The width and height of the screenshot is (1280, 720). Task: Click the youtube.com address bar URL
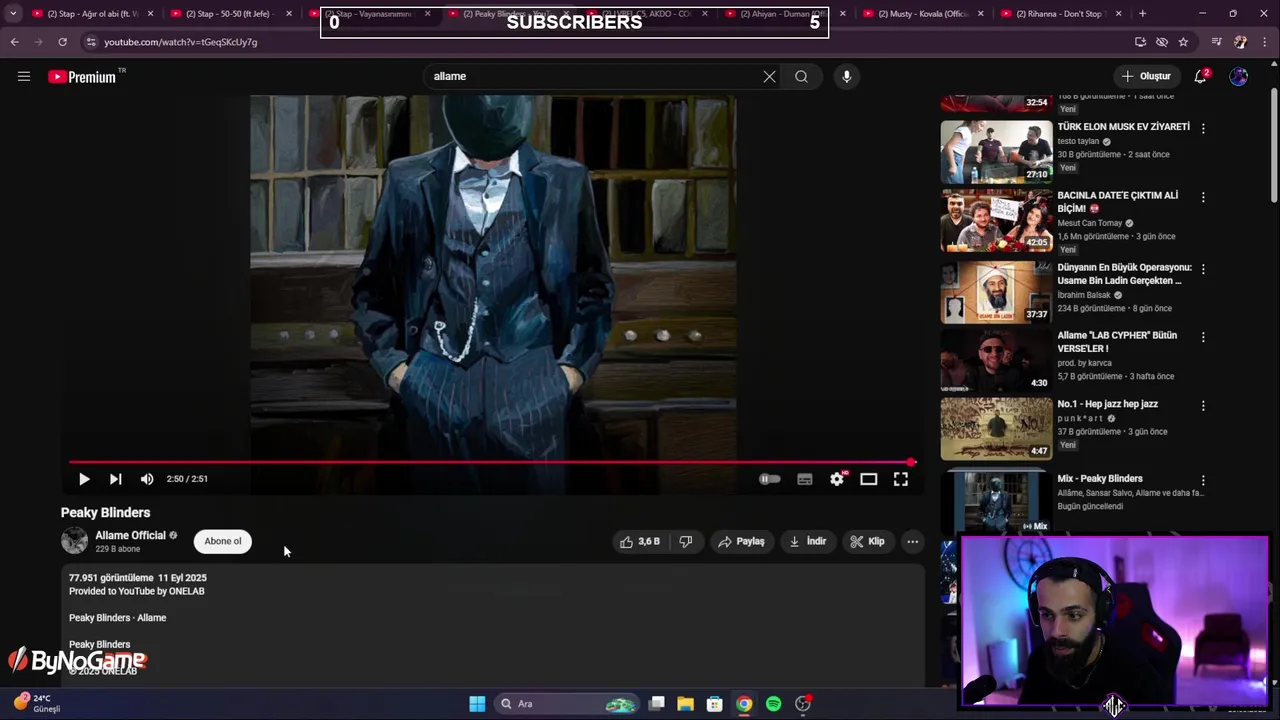coord(181,42)
